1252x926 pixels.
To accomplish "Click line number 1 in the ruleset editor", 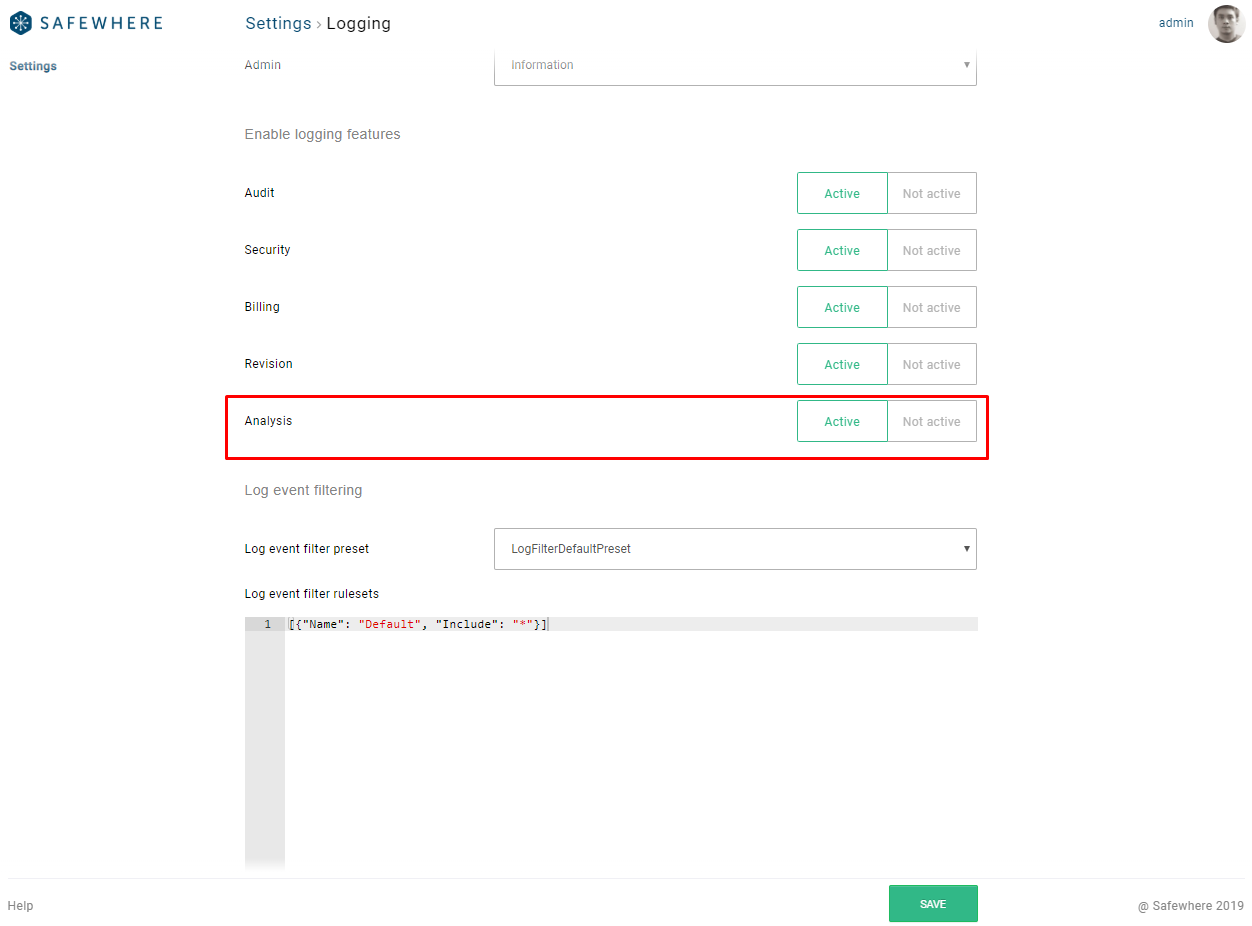I will (x=265, y=623).
